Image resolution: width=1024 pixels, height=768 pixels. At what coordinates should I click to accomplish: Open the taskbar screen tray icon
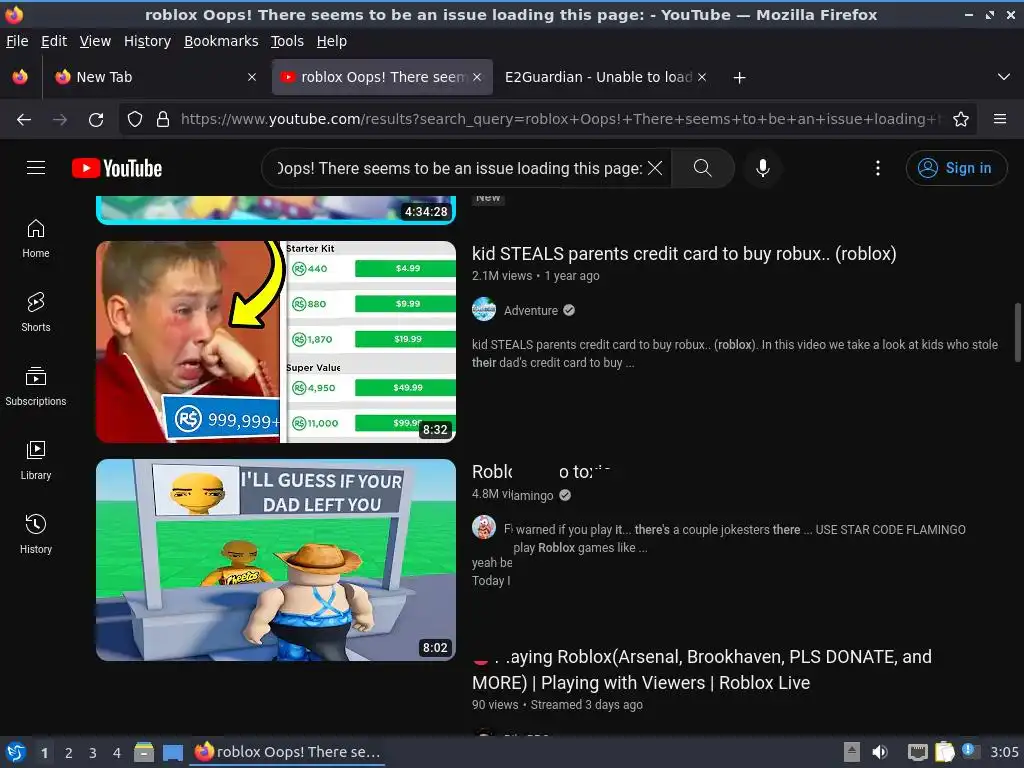point(918,752)
